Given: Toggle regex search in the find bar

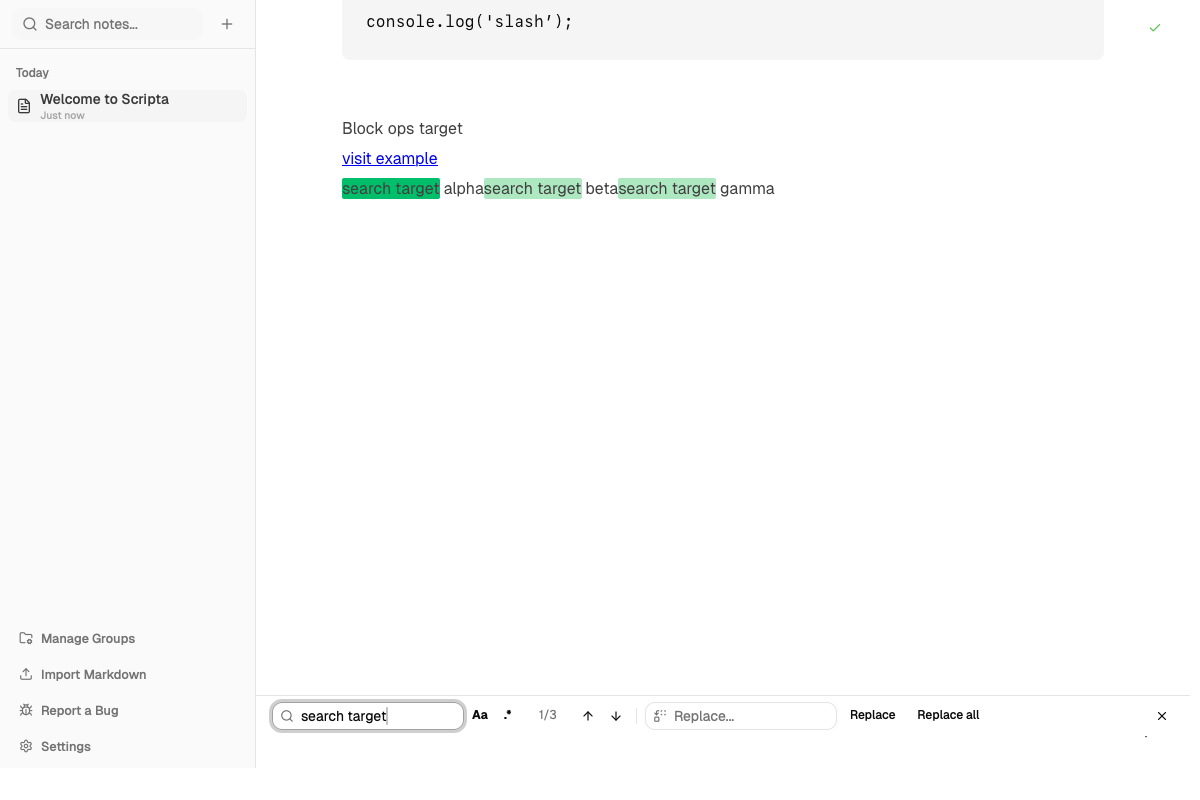Looking at the screenshot, I should 508,715.
